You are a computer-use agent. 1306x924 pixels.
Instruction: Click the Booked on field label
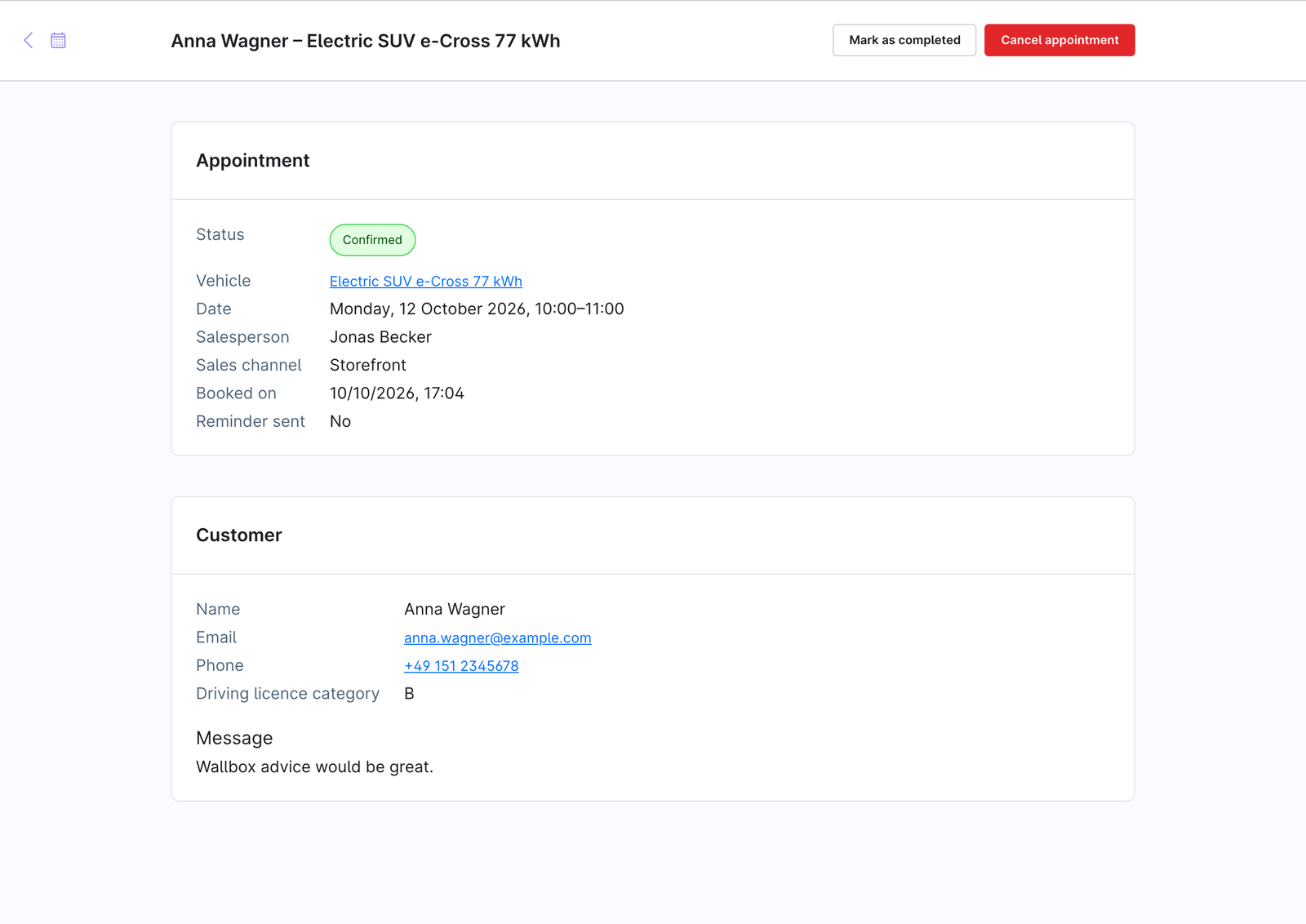pos(237,393)
